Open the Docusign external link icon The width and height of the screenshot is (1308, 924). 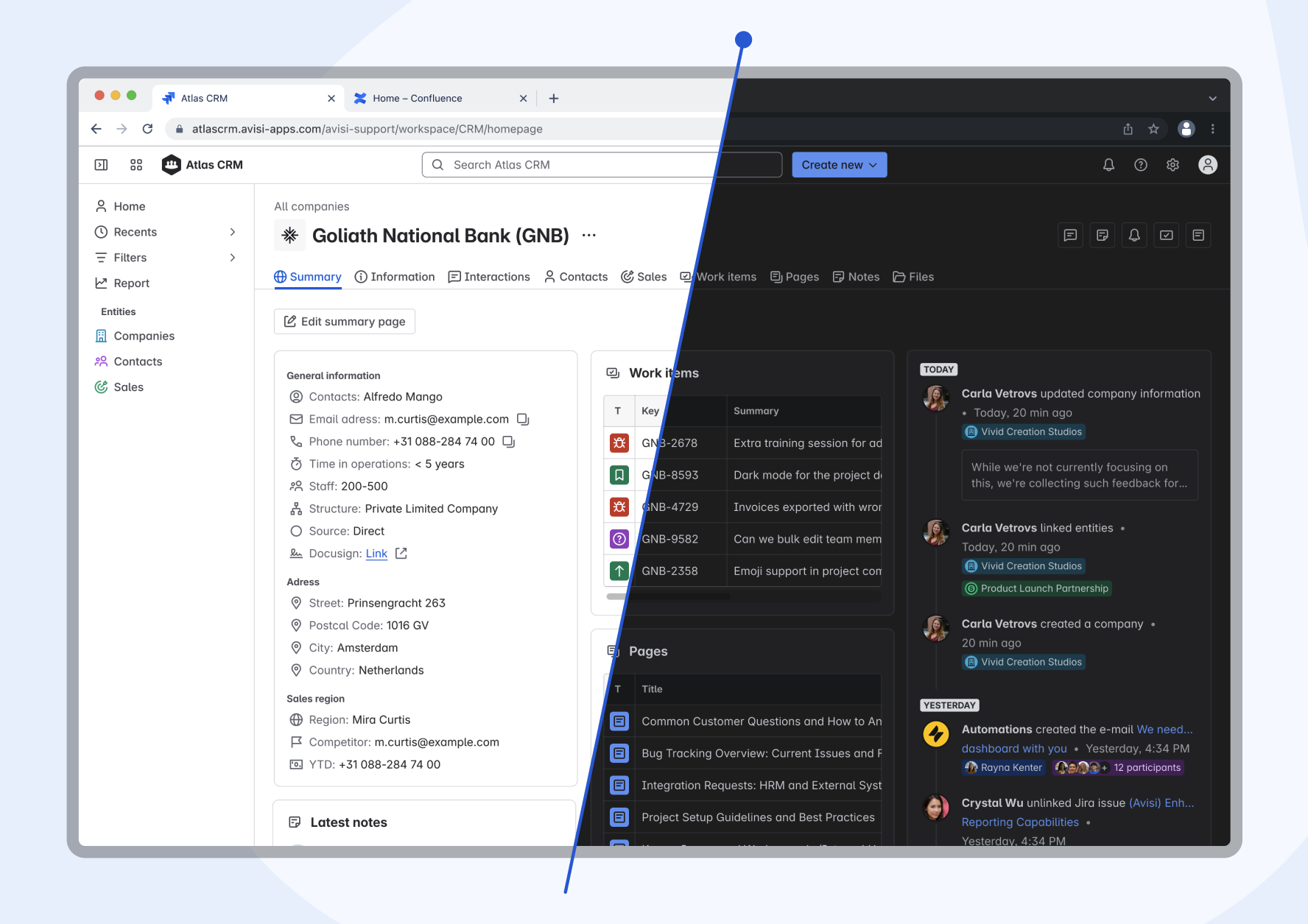click(401, 554)
